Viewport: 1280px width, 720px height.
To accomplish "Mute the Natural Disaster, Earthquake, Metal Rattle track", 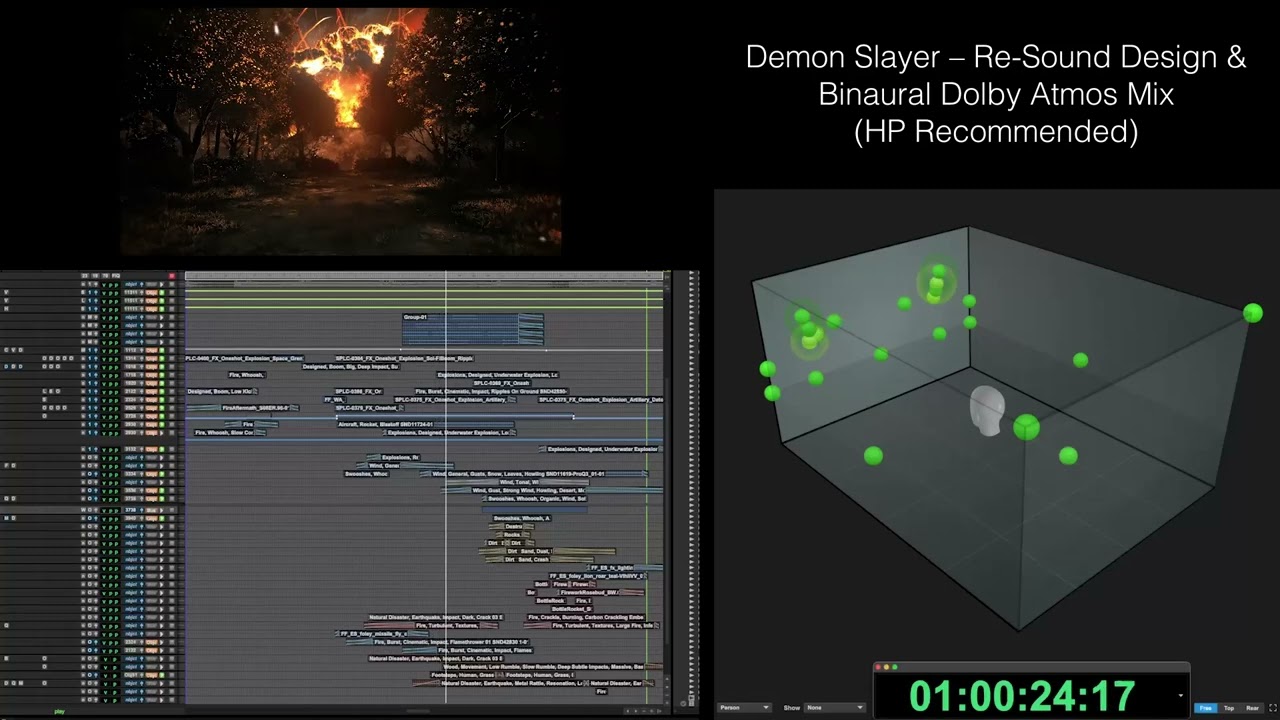I will click(x=83, y=683).
